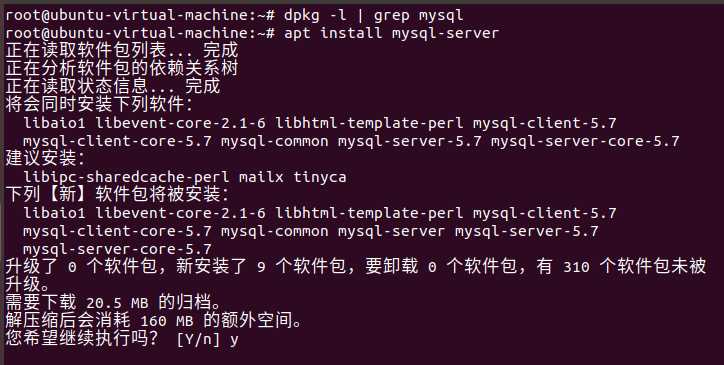Screen dimensions: 724x365
Task: Click 'mysql-common' in the new packages list
Action: 274,231
